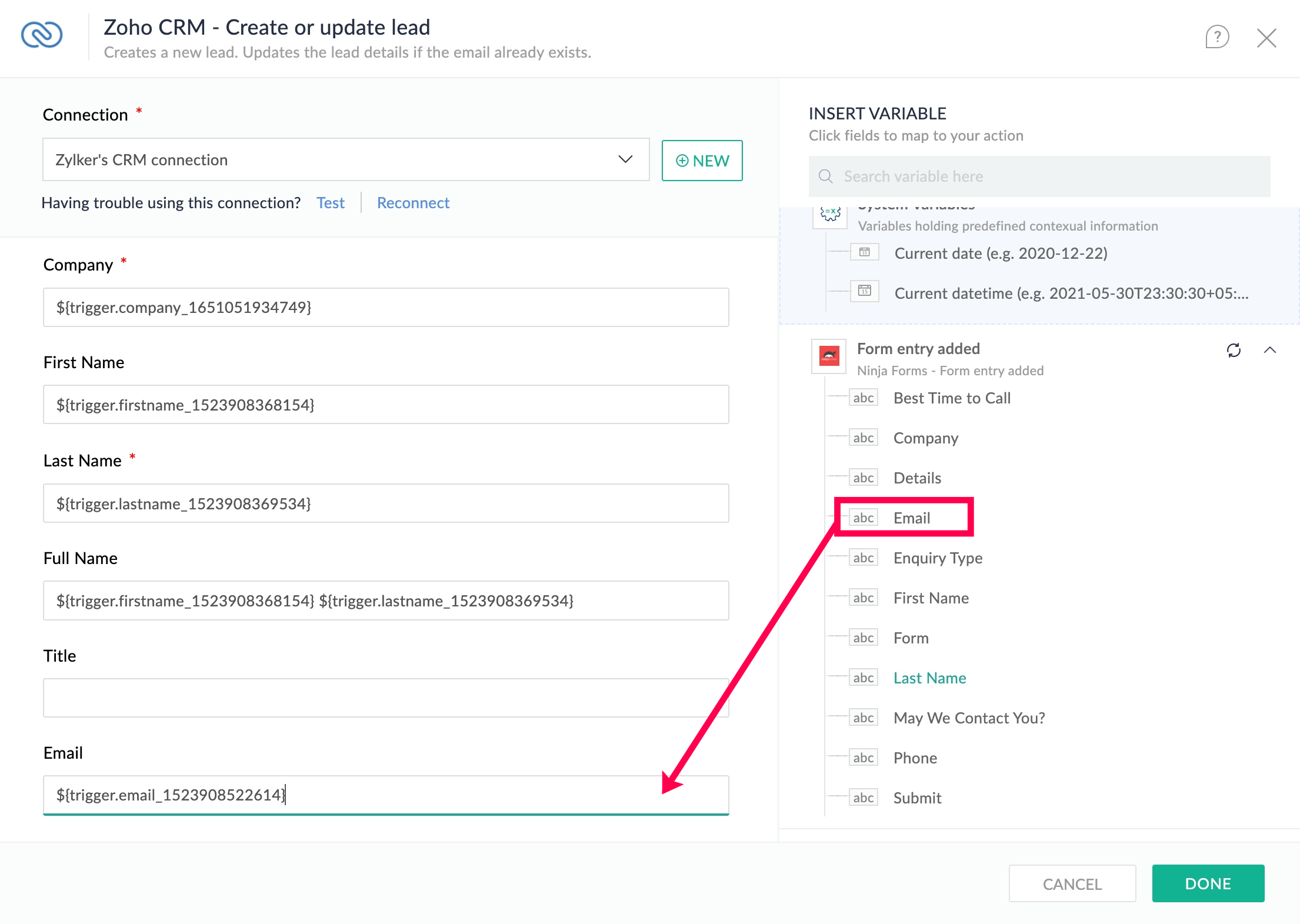Create a NEW connection
The image size is (1300, 924).
pyautogui.click(x=702, y=161)
